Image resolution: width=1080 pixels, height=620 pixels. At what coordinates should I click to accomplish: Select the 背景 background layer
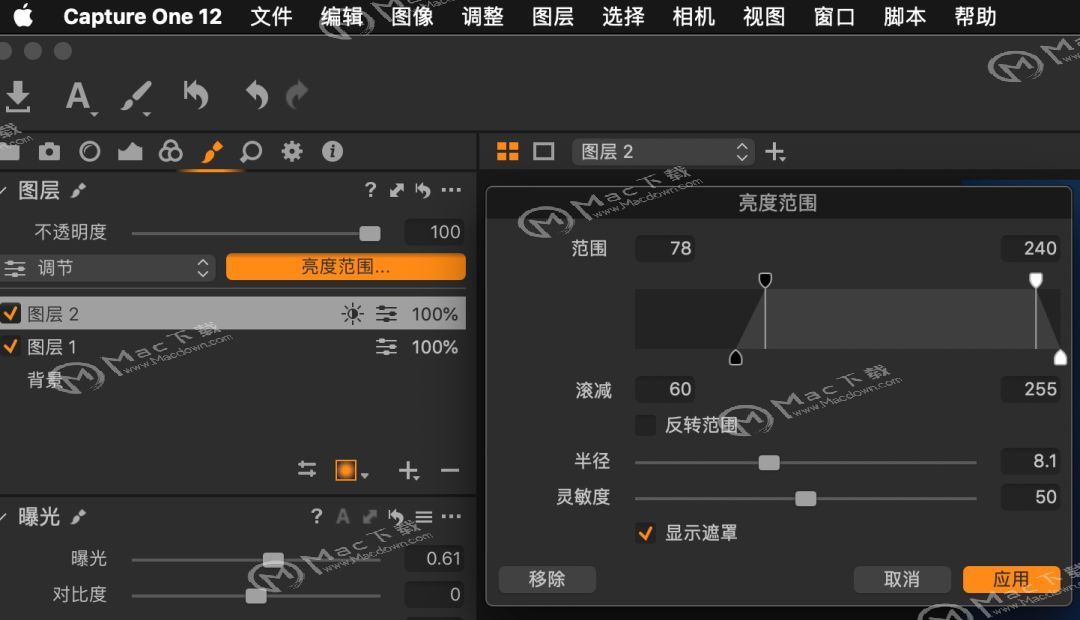pos(45,380)
